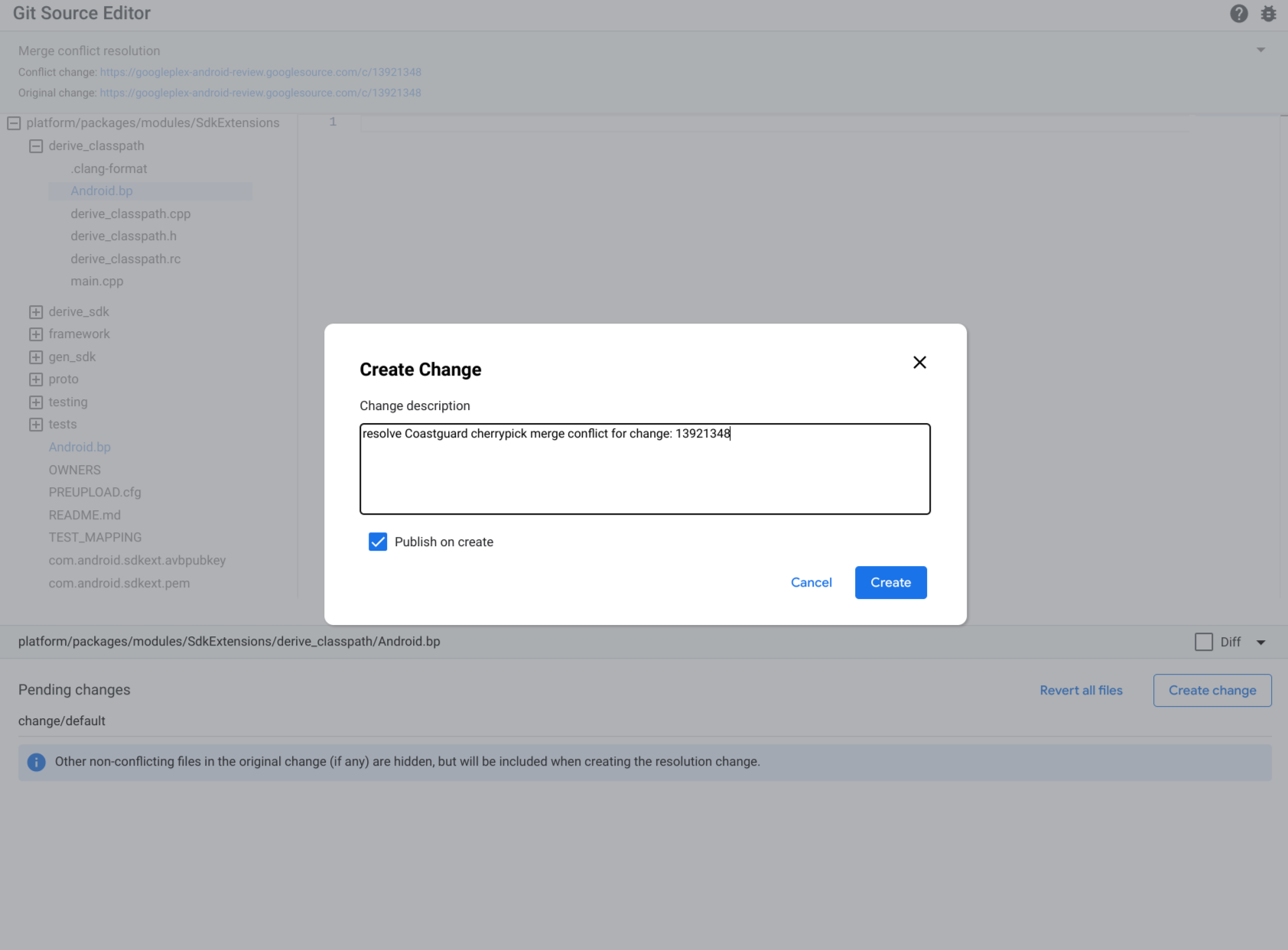Expand the proto folder
This screenshot has width=1288, height=950.
36,379
